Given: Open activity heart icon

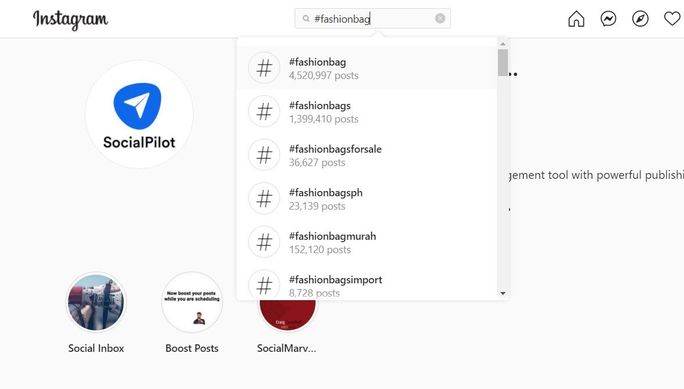Looking at the screenshot, I should tap(672, 19).
